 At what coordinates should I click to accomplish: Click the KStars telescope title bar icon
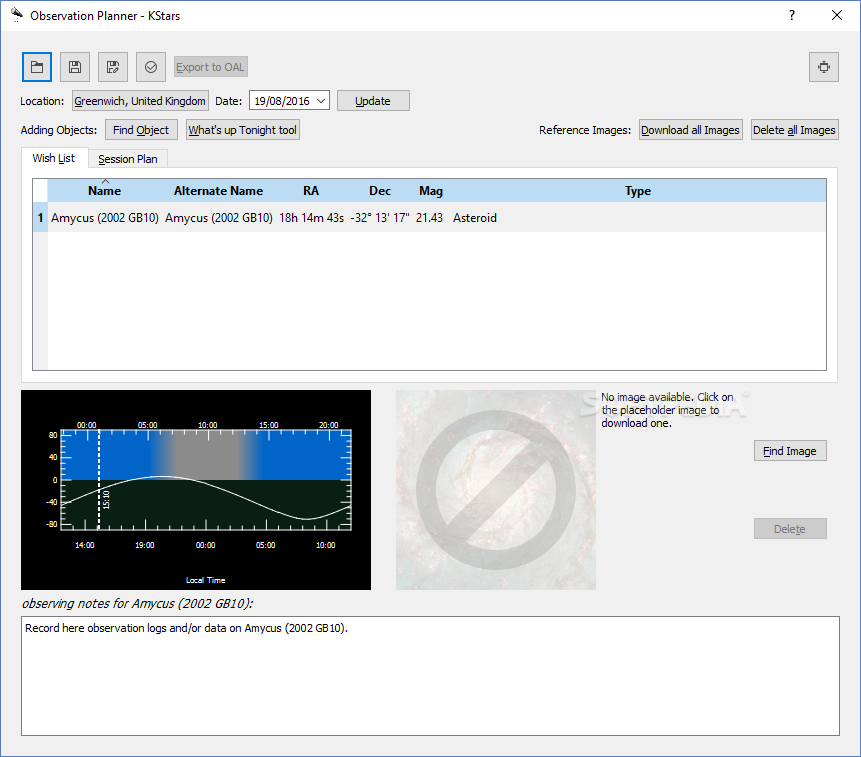click(x=17, y=15)
